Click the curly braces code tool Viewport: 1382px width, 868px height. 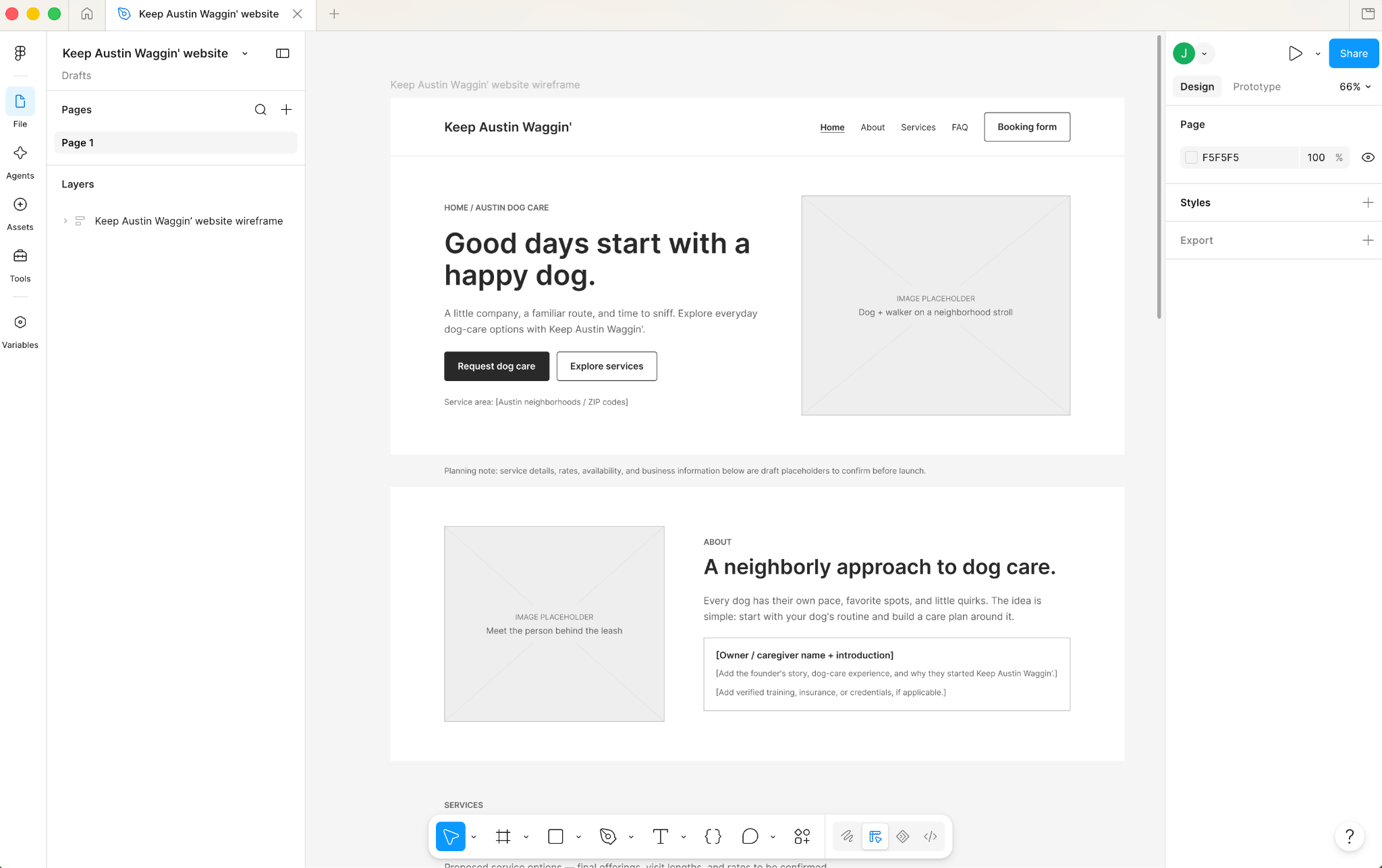tap(713, 836)
